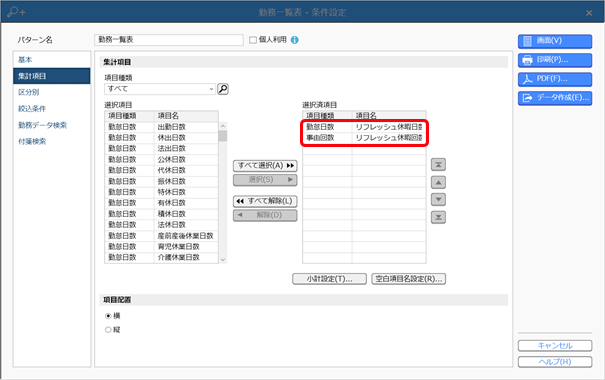
Task: Click the magnifier search icon beside 項目種類
Action: coord(223,89)
